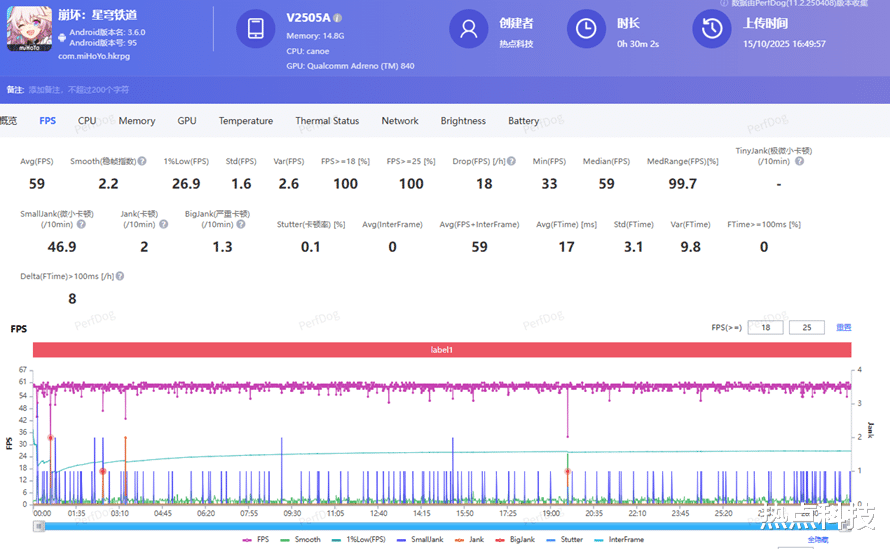Click the reset link beside FPS thresholds
This screenshot has width=890, height=549.
point(843,327)
